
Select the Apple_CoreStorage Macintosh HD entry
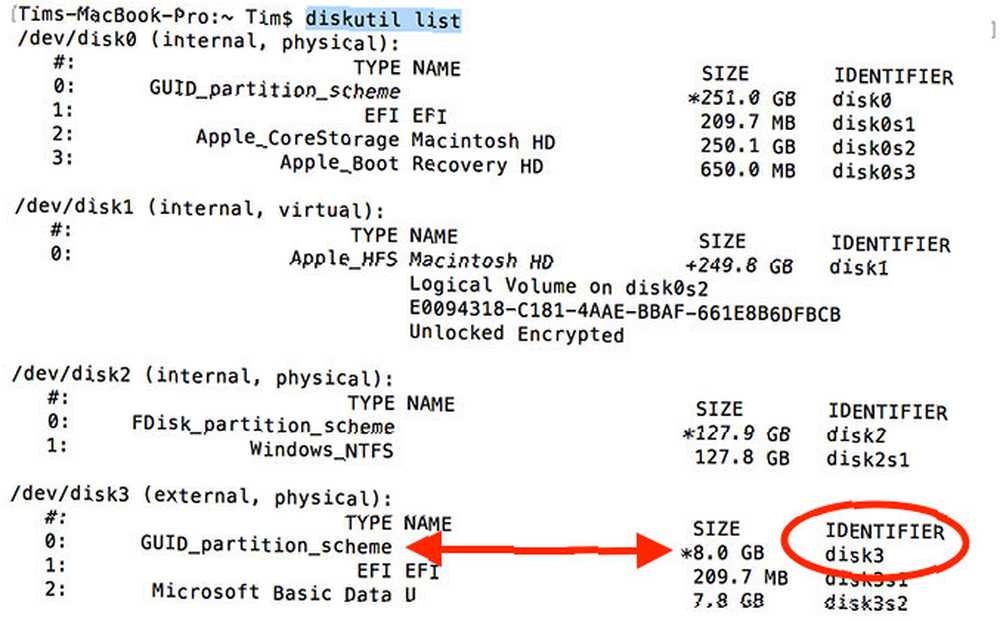tap(375, 139)
